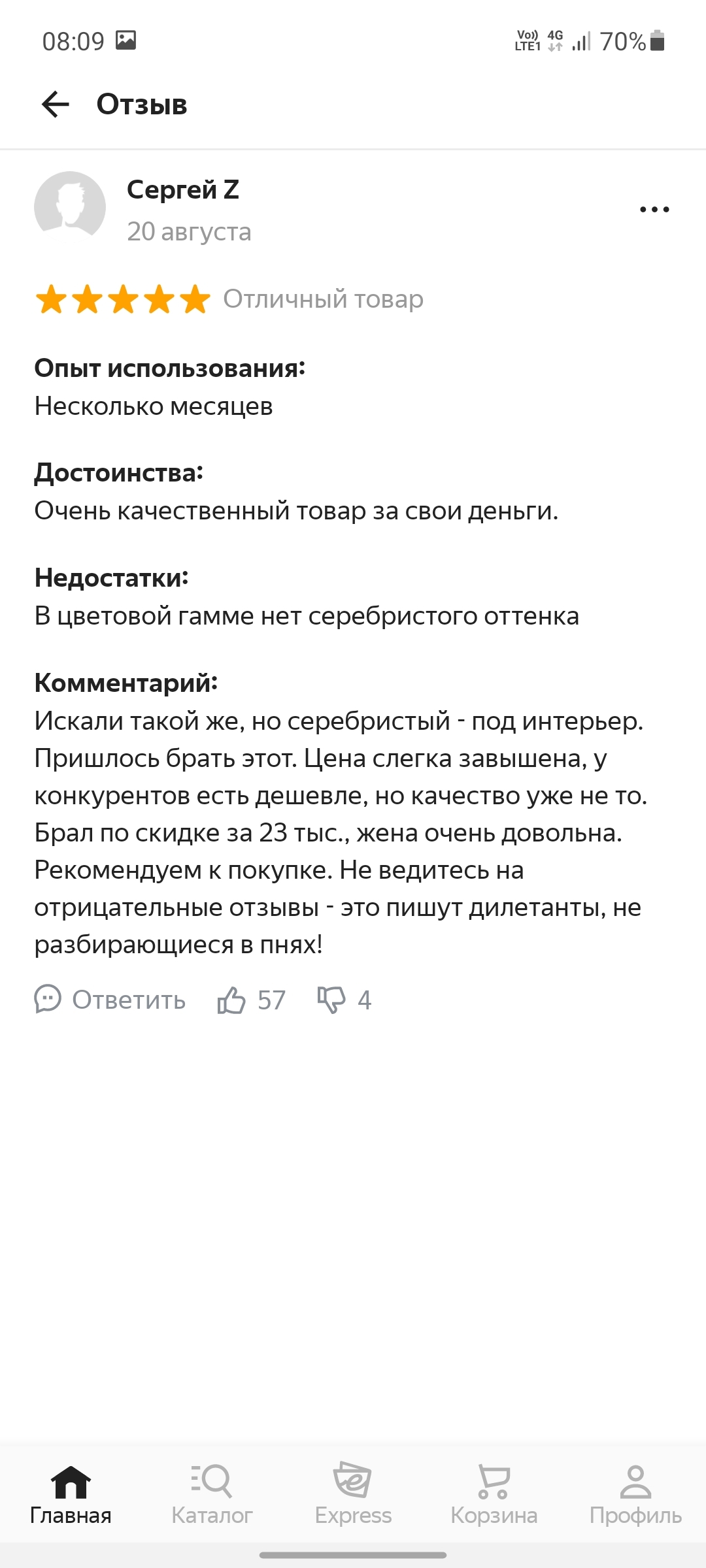Open the three-dot review options menu

654,210
